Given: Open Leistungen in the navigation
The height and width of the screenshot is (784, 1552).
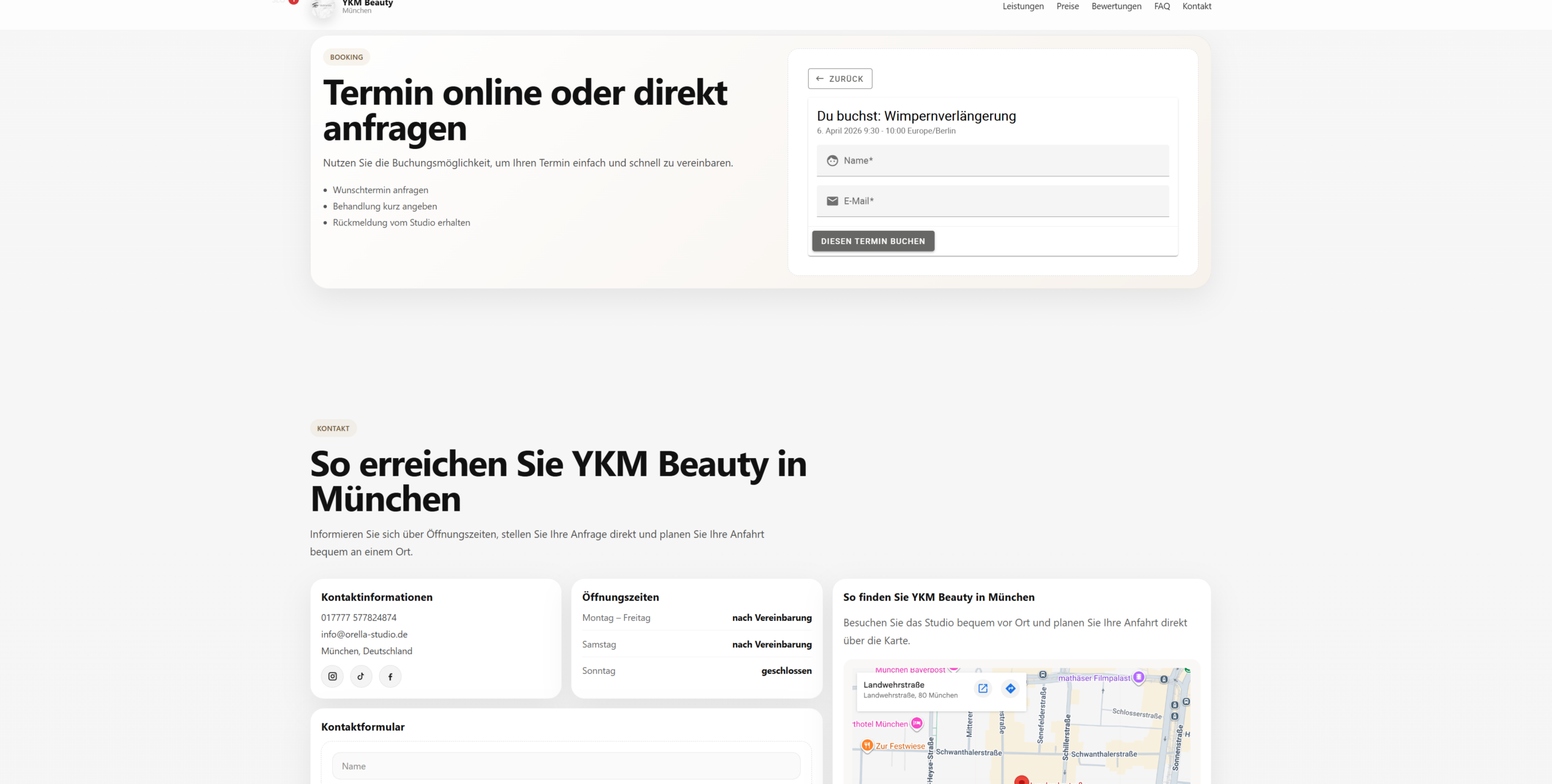Looking at the screenshot, I should click(x=1023, y=6).
